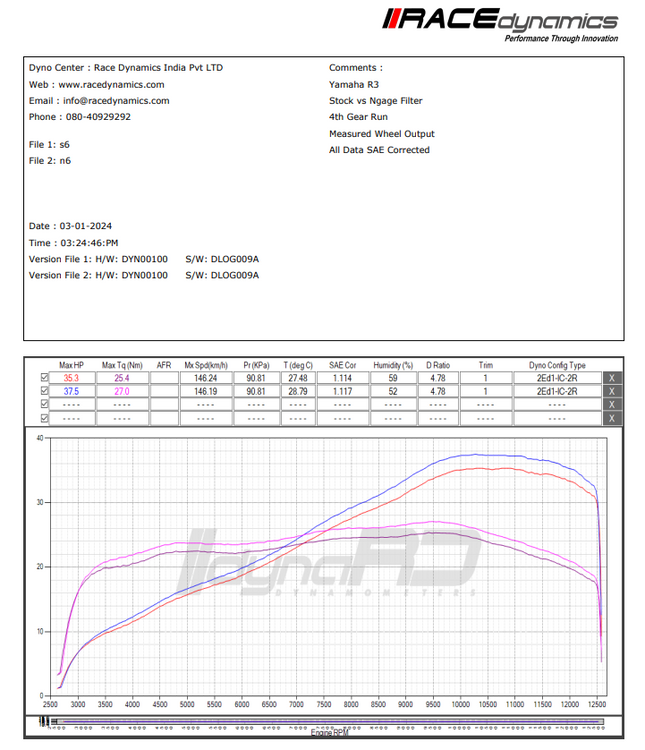Select the 4.78 D Ratio cell in the 37.5 HP row
The image size is (645, 750).
coord(438,391)
